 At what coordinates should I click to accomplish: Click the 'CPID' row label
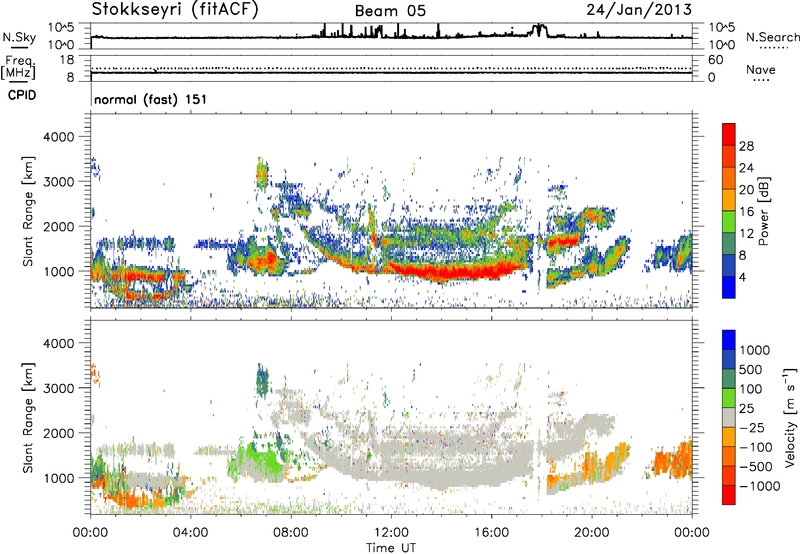pos(22,95)
